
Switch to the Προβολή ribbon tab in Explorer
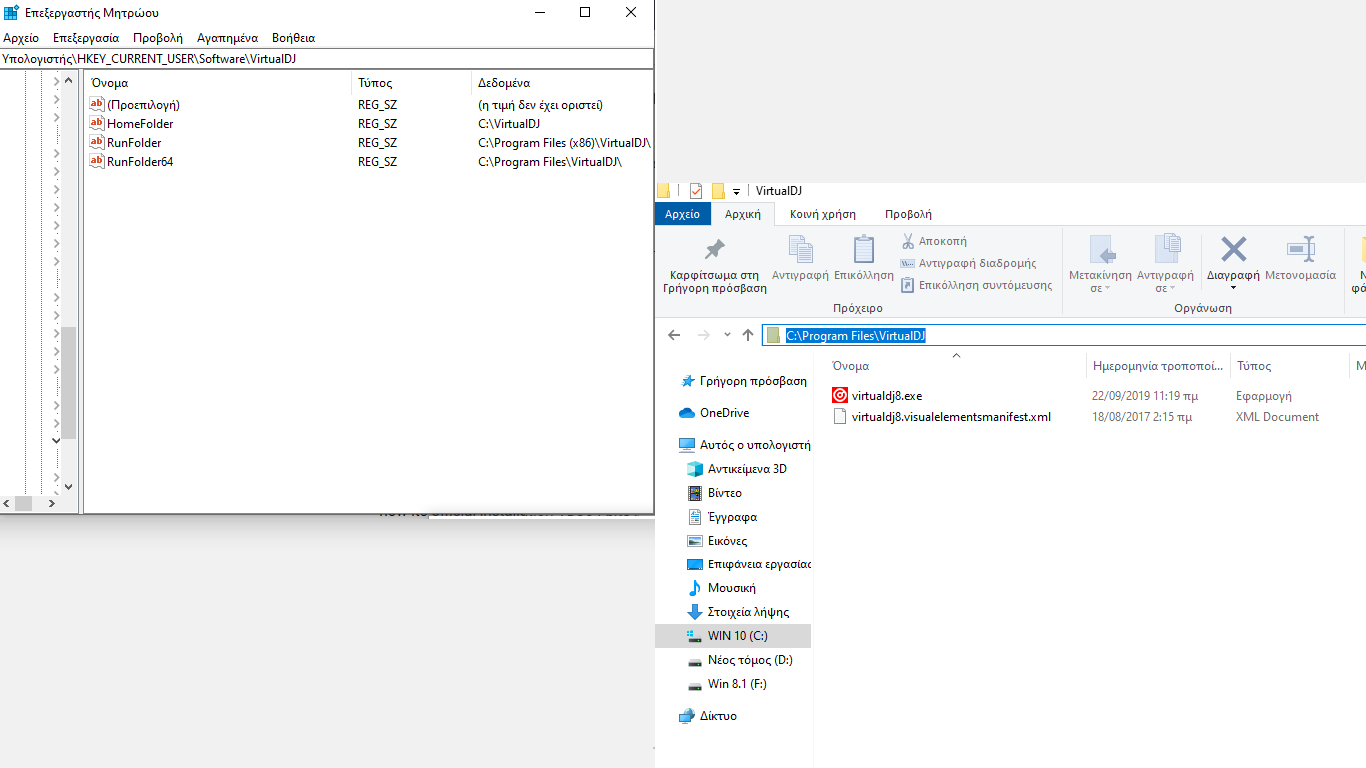pyautogui.click(x=908, y=214)
